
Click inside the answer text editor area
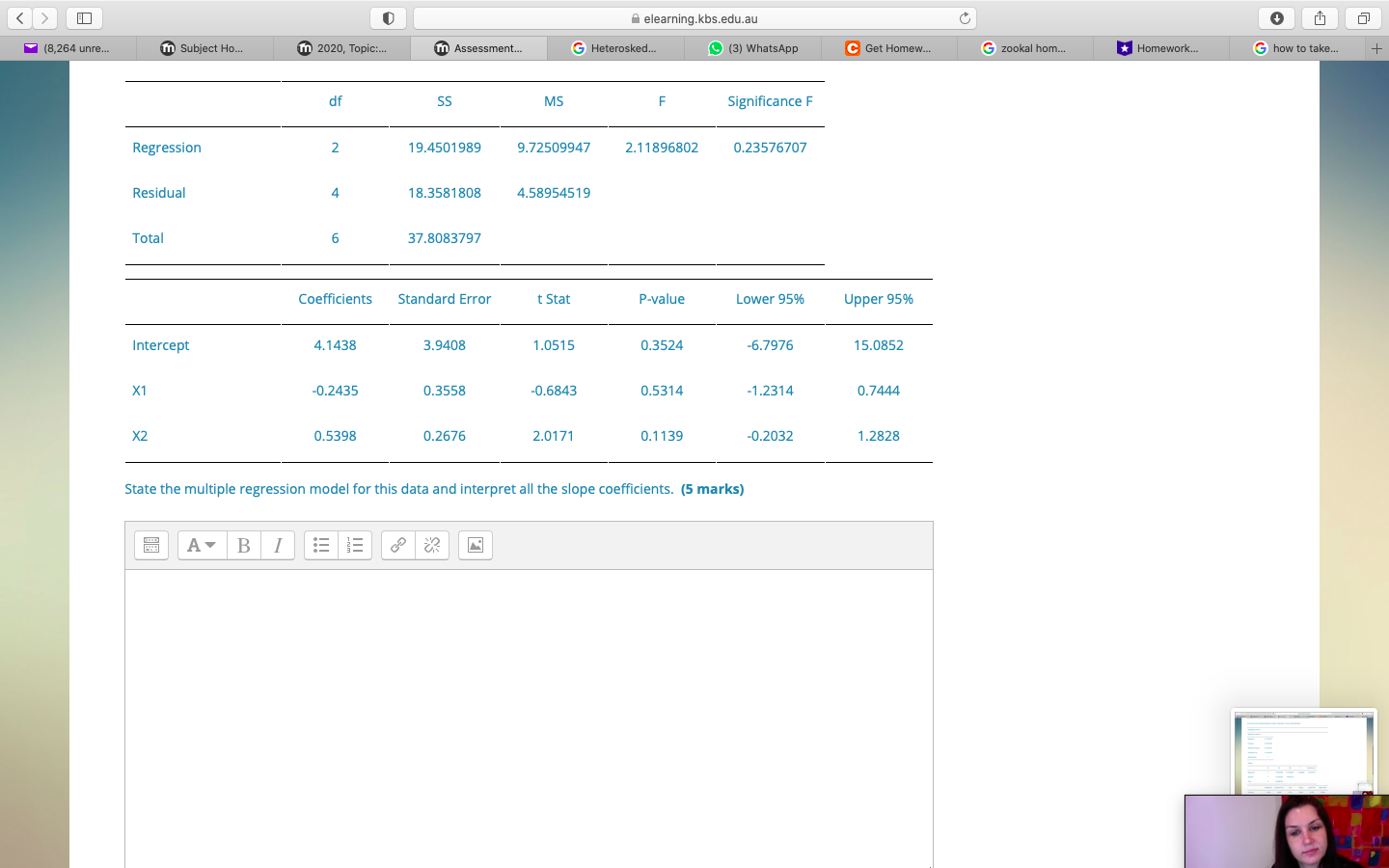click(529, 719)
